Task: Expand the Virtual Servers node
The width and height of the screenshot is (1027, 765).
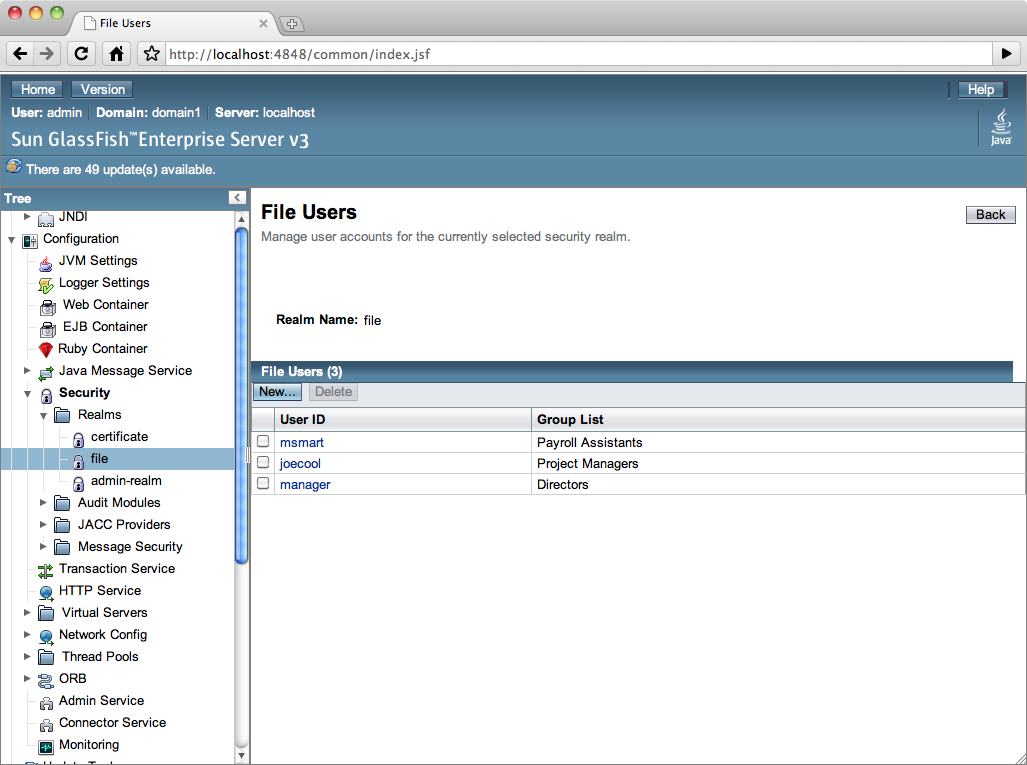Action: click(27, 612)
